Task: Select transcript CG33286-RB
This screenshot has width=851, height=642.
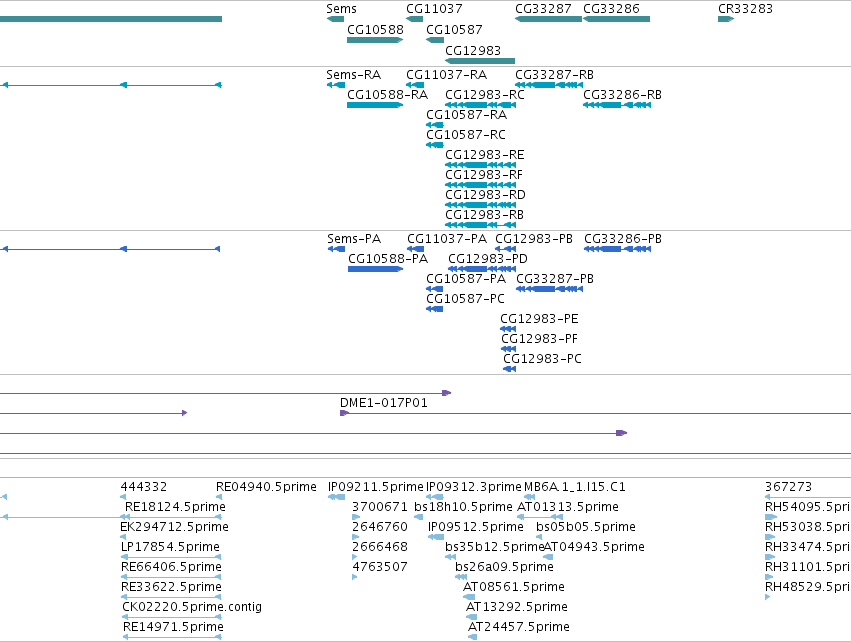Action: [x=617, y=105]
